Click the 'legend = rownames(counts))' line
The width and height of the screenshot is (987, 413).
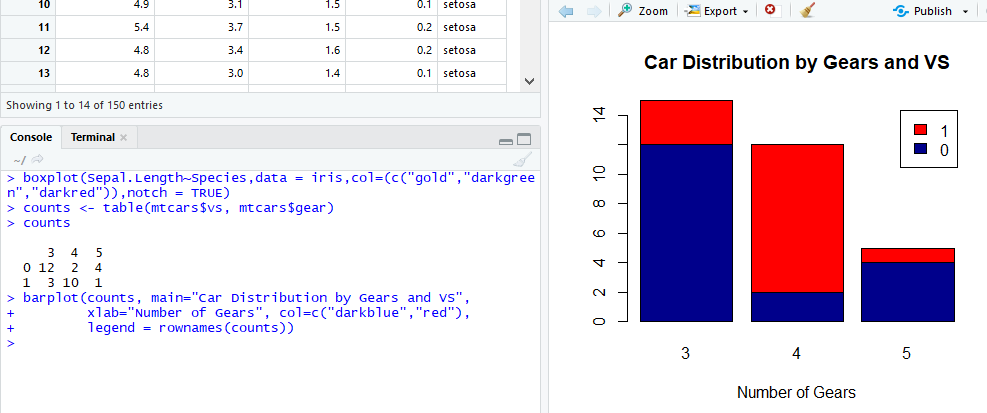191,328
